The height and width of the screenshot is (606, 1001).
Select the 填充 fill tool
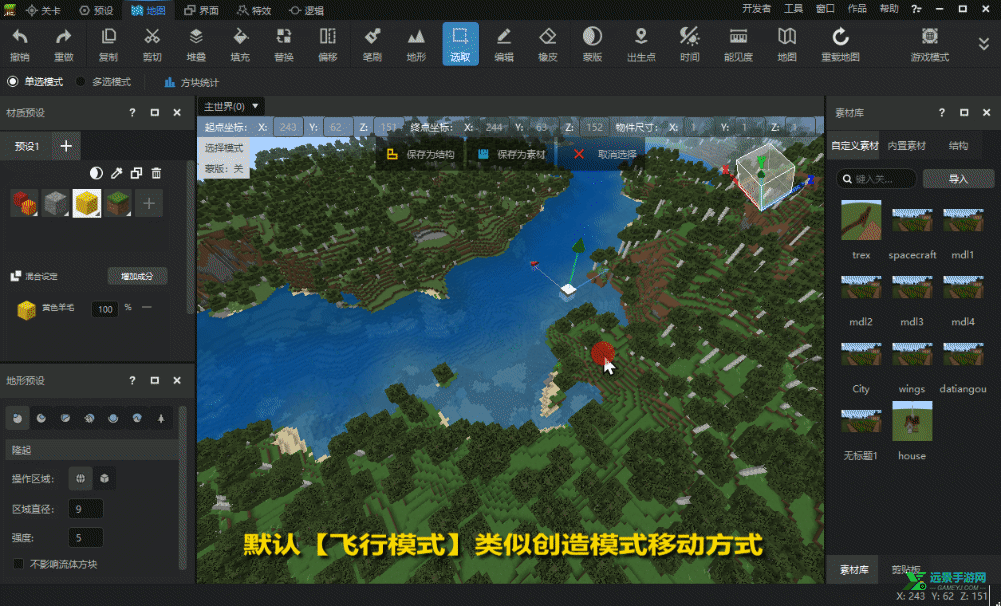pyautogui.click(x=240, y=44)
